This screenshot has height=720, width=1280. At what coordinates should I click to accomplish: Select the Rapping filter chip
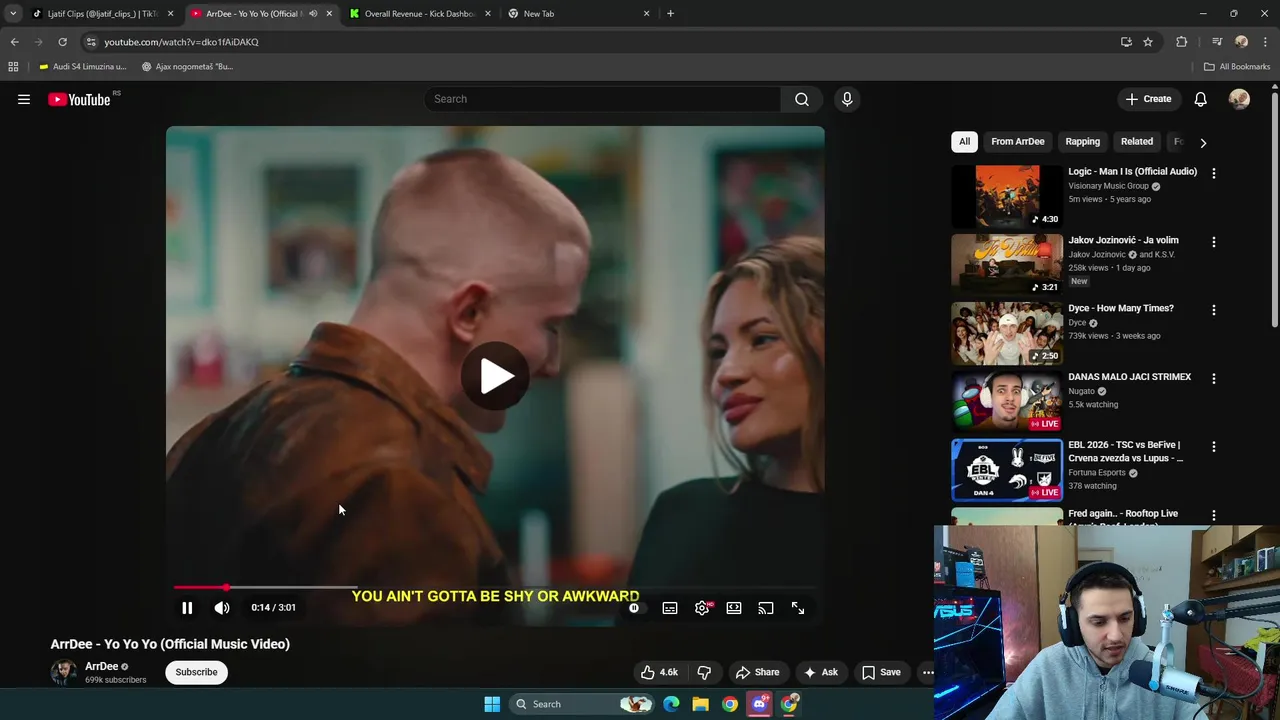click(1082, 142)
